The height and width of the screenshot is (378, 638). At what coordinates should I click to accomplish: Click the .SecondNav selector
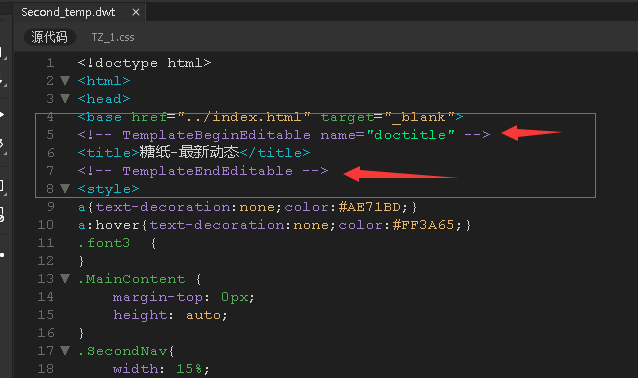coord(122,351)
